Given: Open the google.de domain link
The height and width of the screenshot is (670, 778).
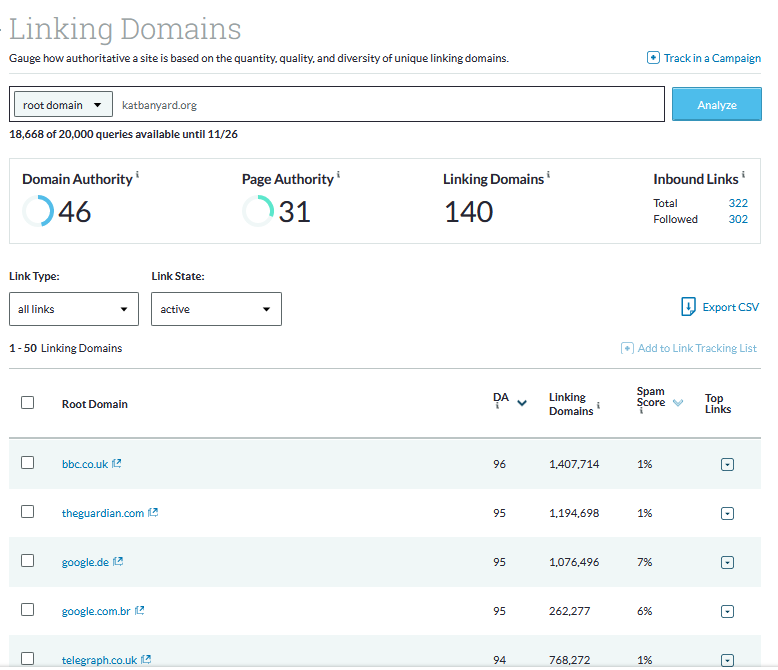Looking at the screenshot, I should click(x=85, y=562).
